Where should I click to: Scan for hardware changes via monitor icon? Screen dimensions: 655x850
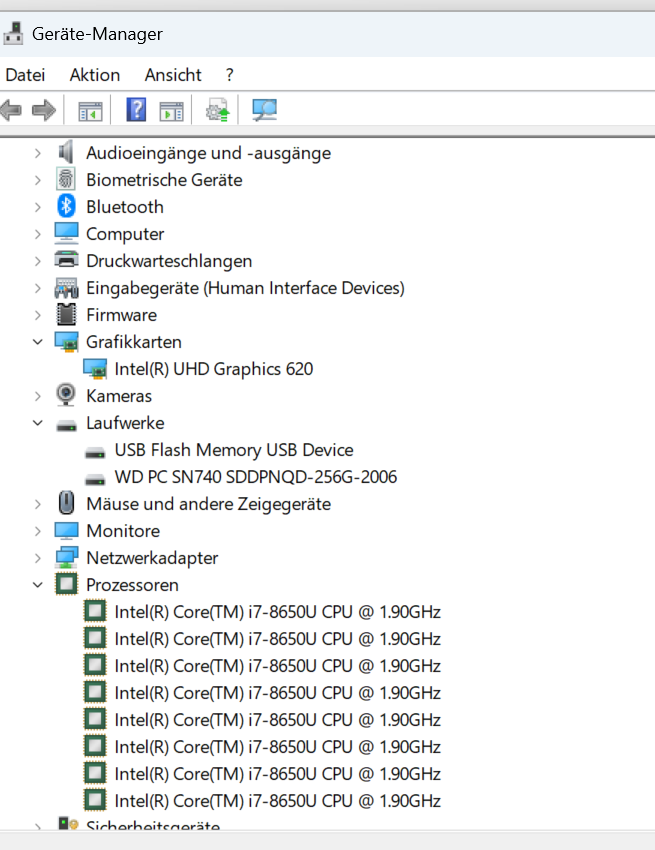[265, 110]
